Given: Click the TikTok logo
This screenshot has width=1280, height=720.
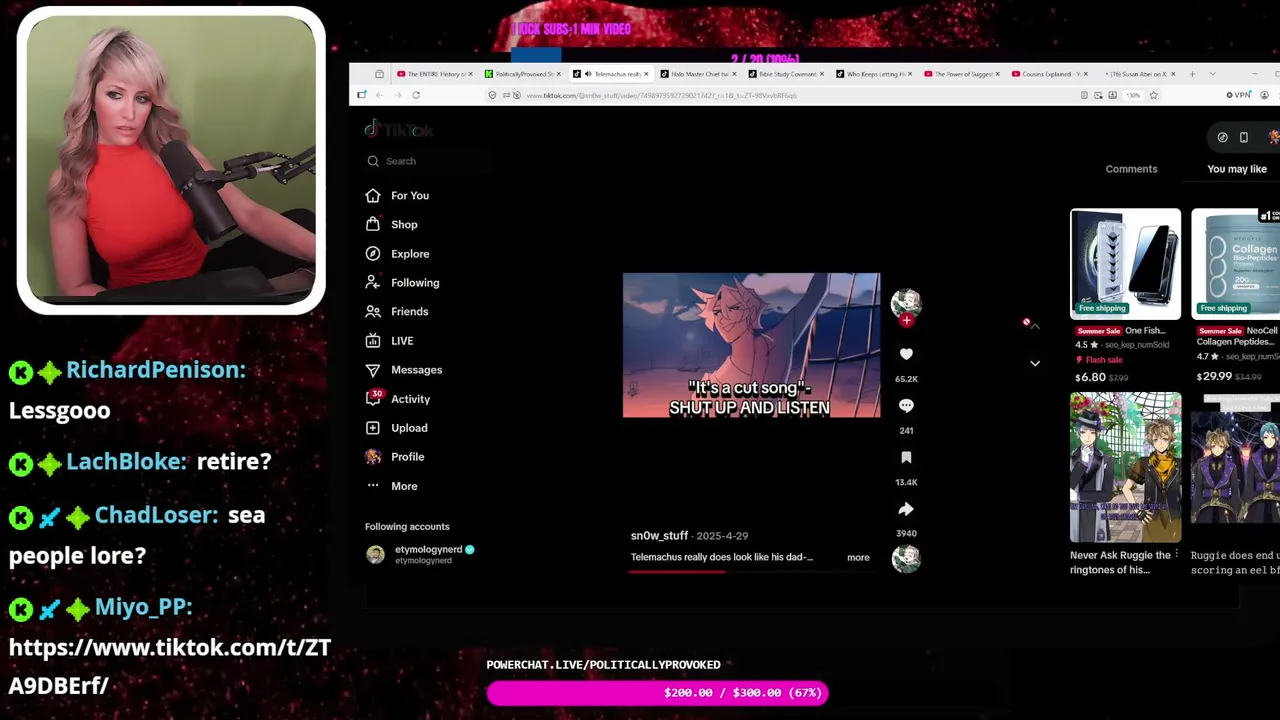Looking at the screenshot, I should tap(399, 130).
